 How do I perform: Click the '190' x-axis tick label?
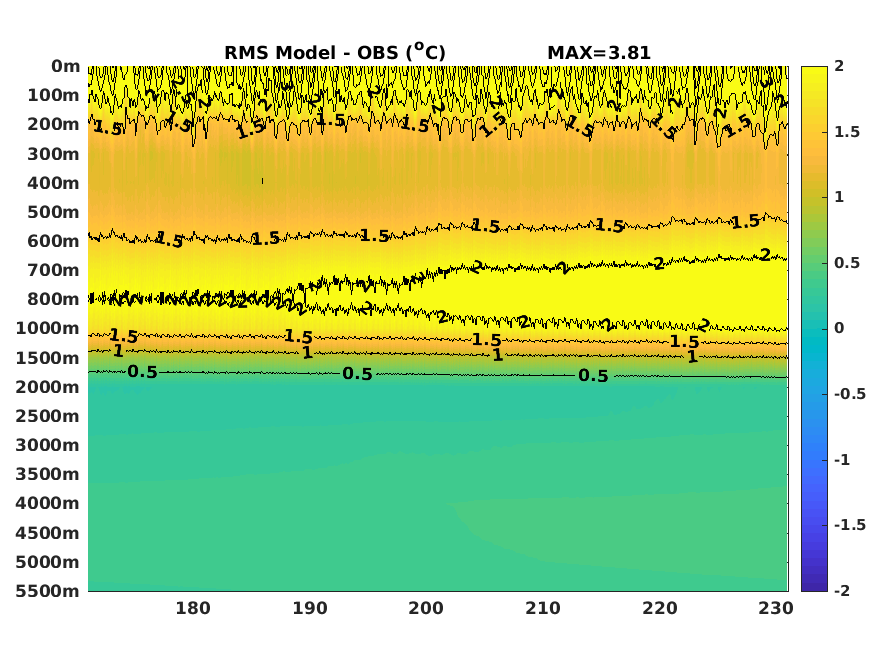tap(310, 607)
